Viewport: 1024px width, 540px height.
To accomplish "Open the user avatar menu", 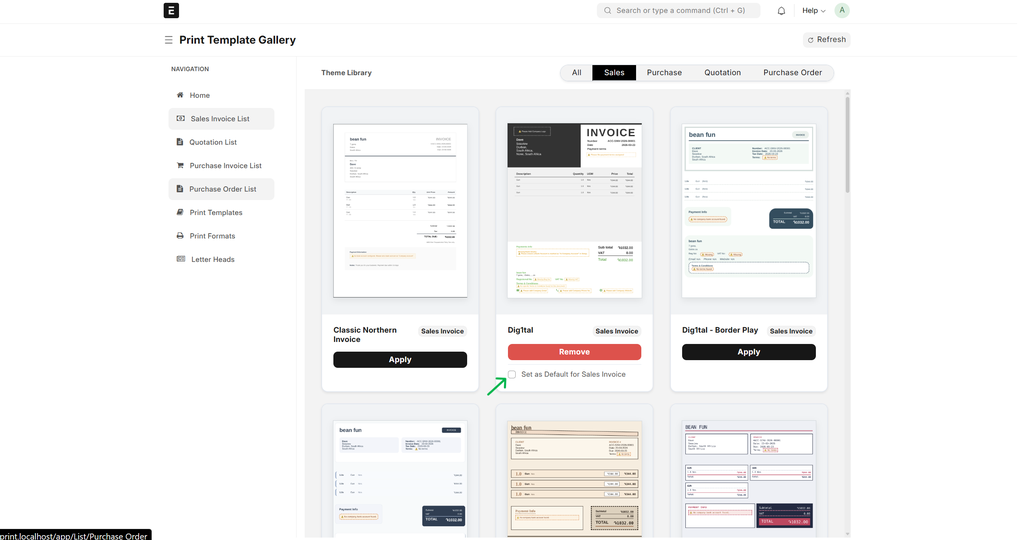I will tap(842, 11).
